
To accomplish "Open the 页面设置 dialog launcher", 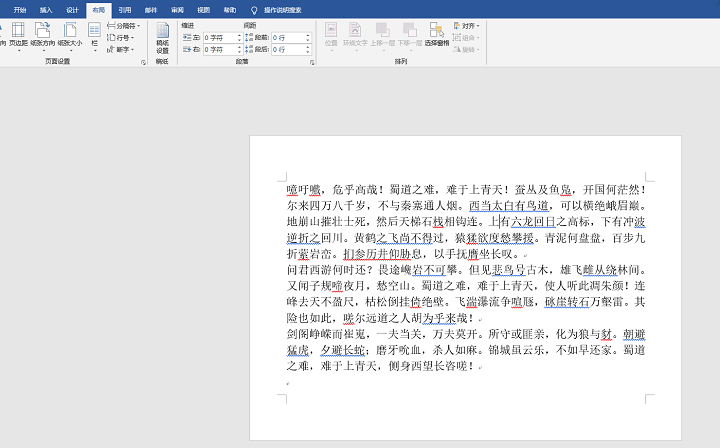I will click(x=143, y=62).
